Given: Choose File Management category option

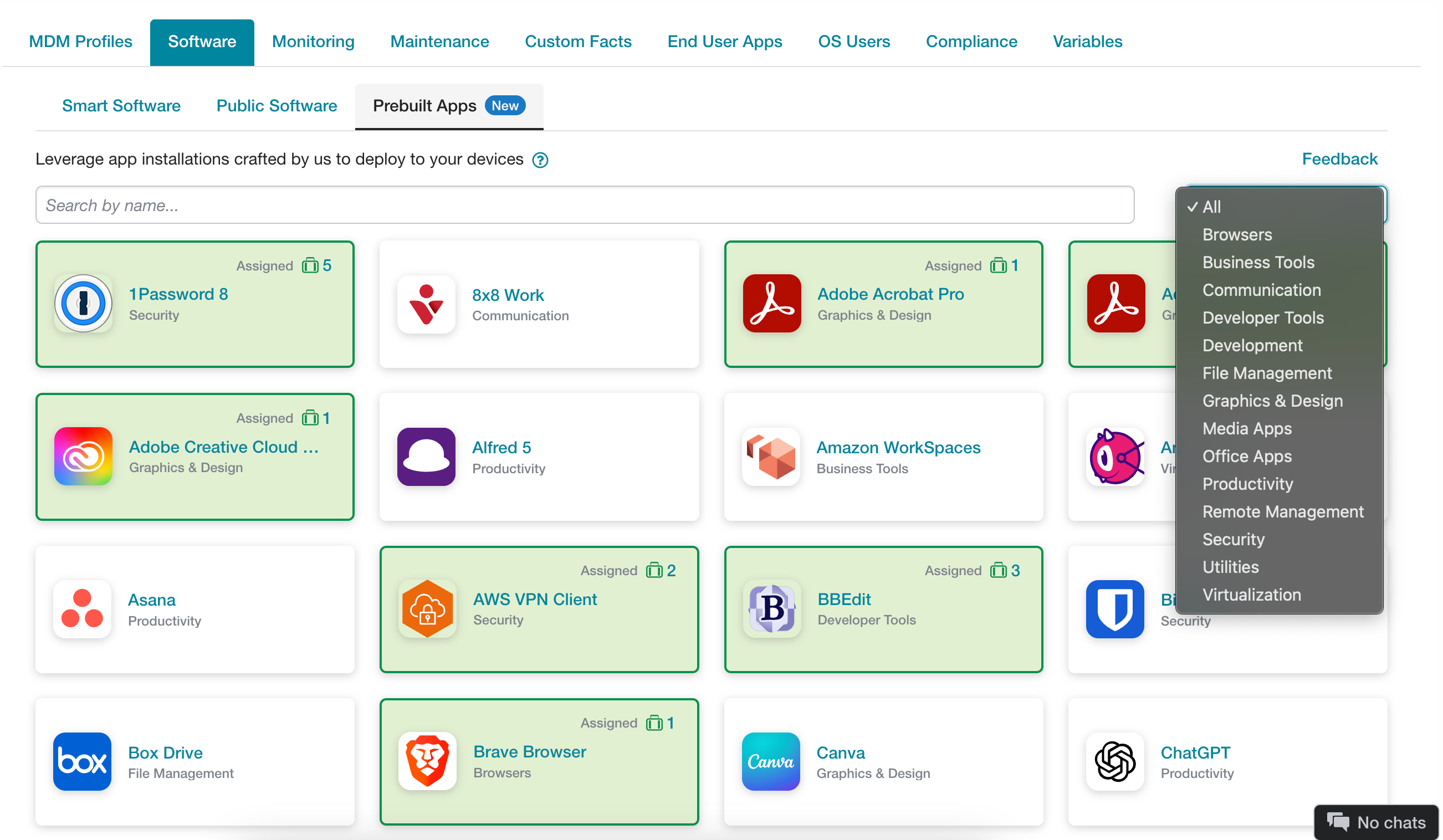Looking at the screenshot, I should [x=1279, y=373].
